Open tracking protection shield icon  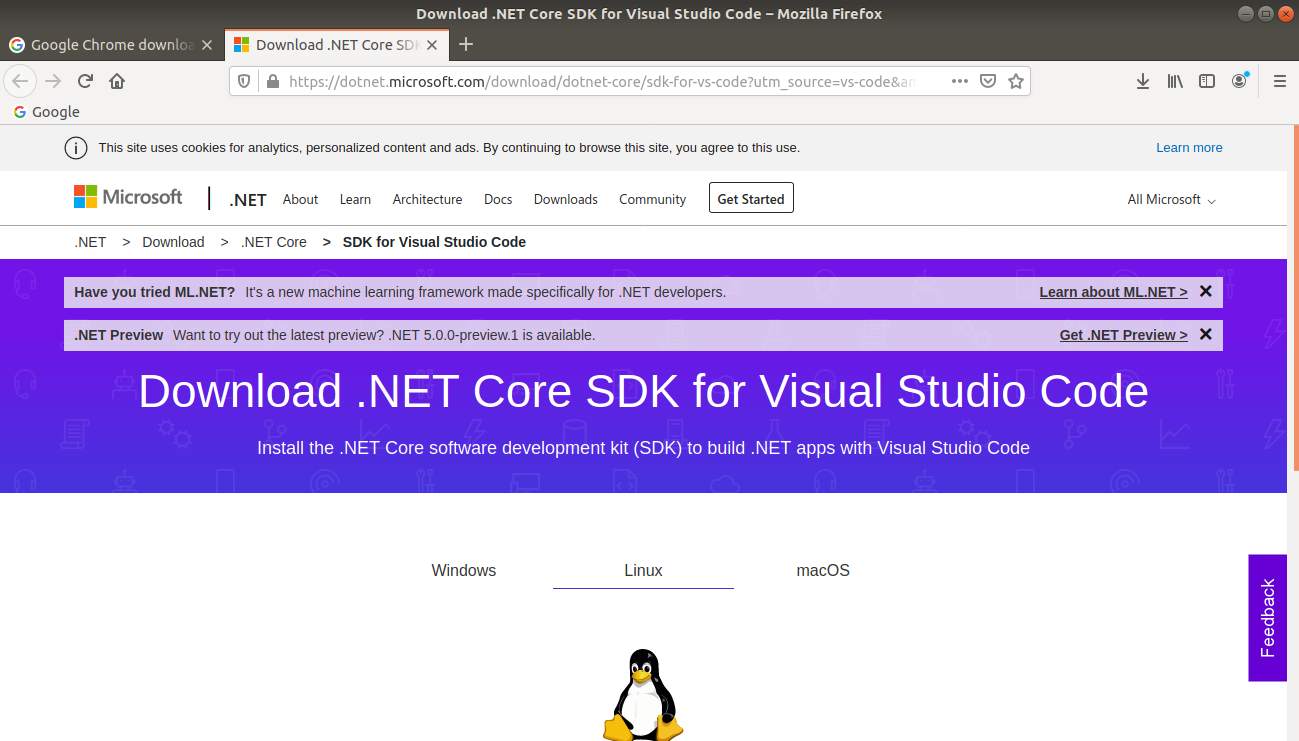click(244, 81)
